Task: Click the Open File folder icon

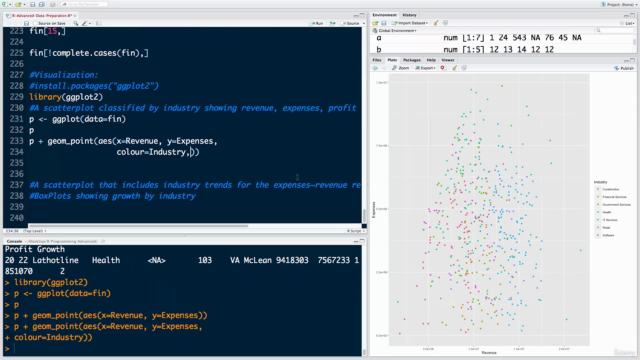Action: point(17,4)
